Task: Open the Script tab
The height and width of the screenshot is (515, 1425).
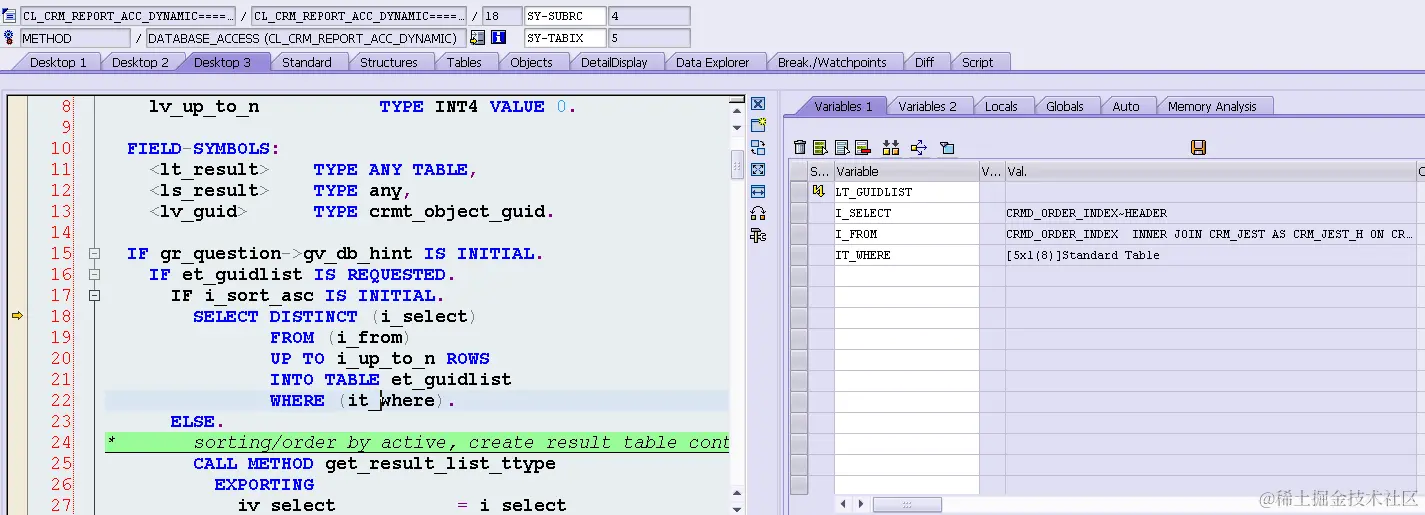Action: click(977, 62)
